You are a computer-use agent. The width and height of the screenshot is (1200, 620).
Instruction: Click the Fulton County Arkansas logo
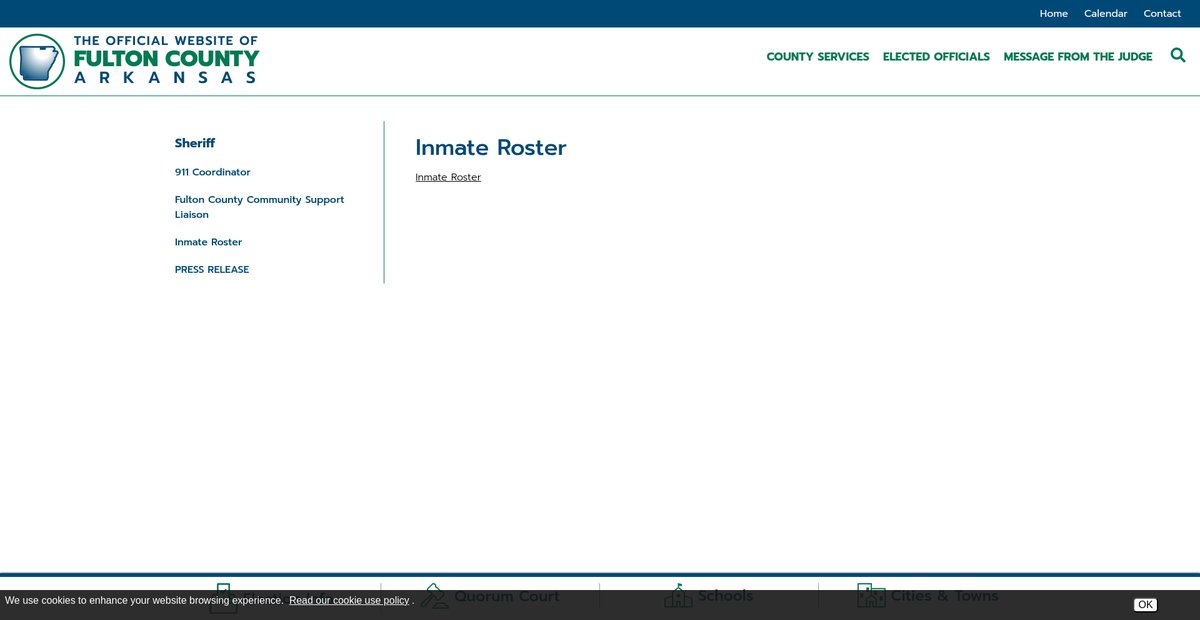tap(135, 61)
